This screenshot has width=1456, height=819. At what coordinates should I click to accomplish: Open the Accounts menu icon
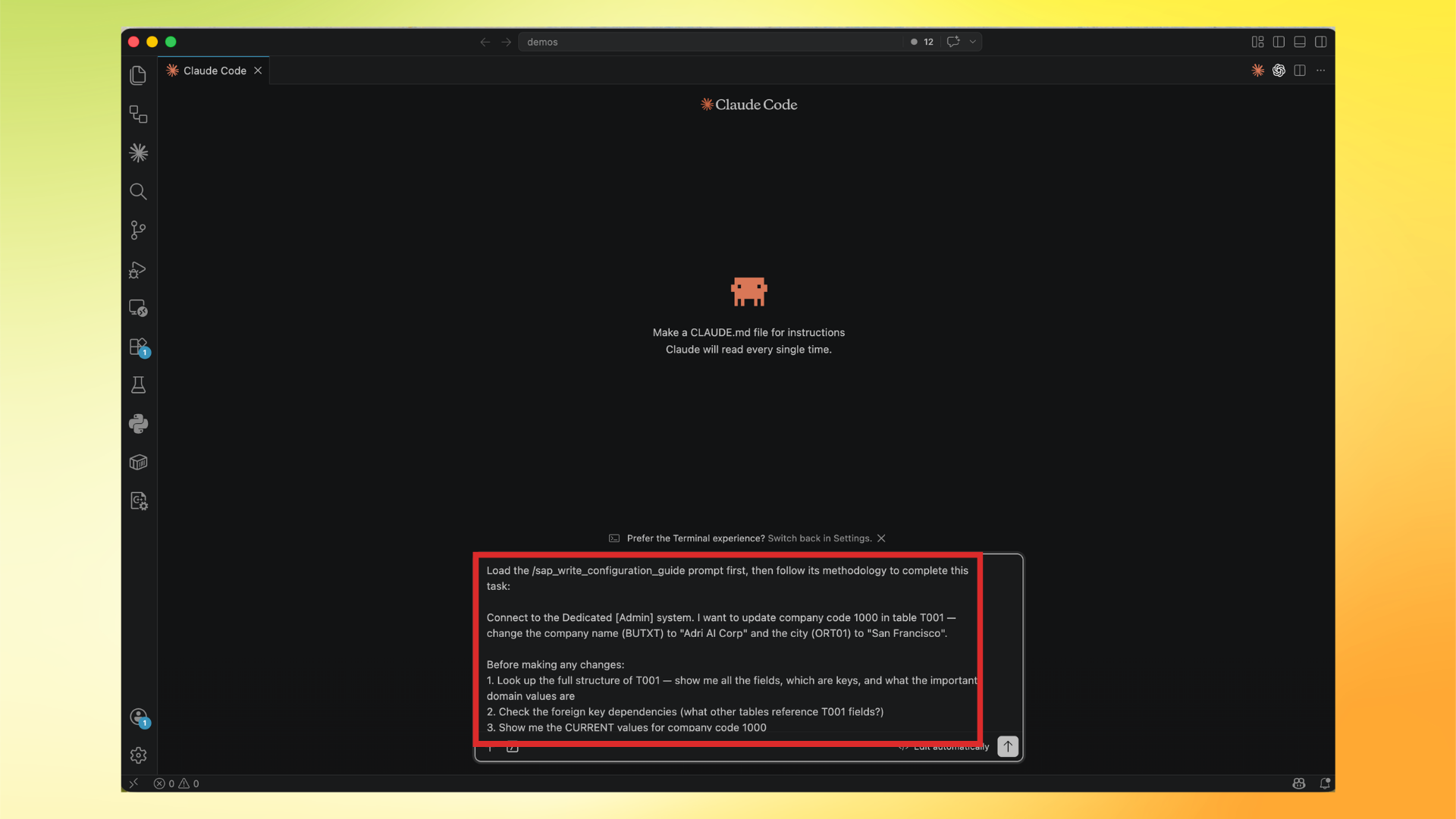[x=138, y=717]
